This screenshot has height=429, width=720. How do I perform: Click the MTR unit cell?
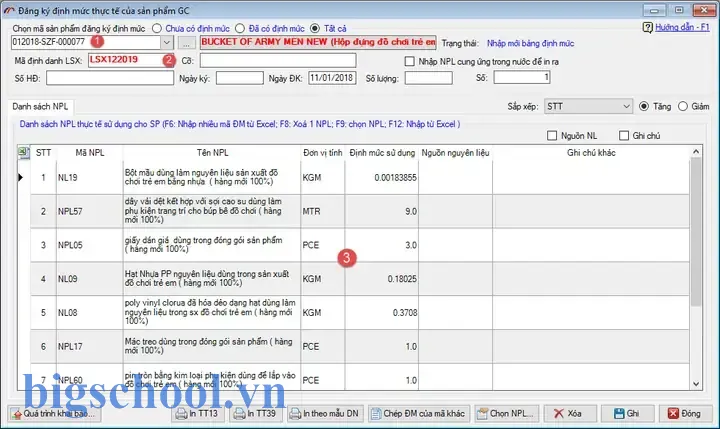click(x=323, y=211)
